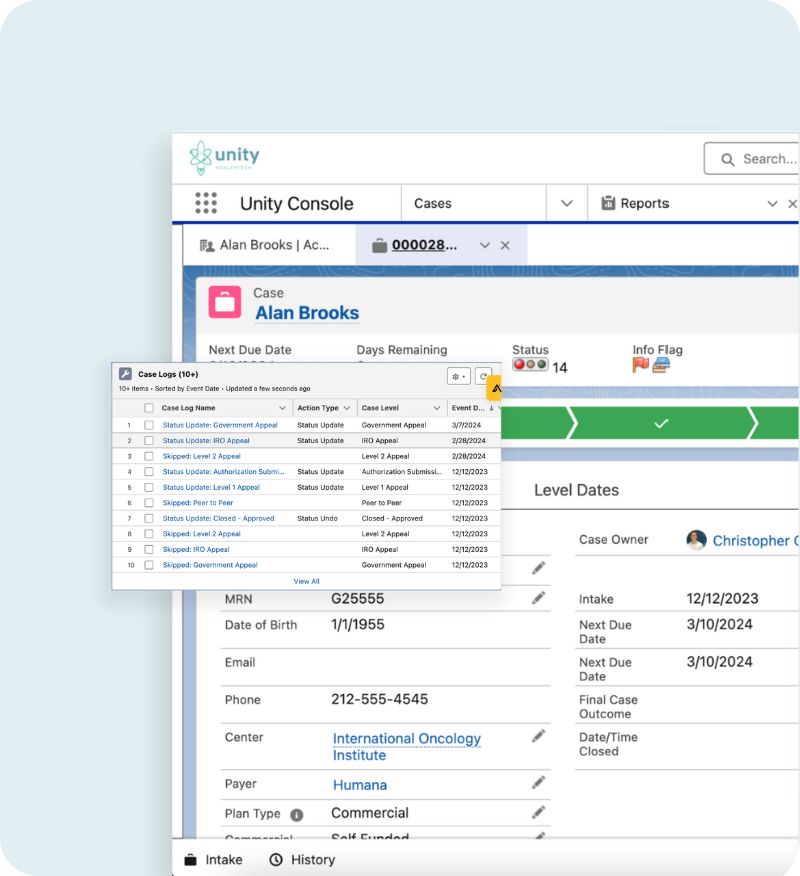Click the Plan Type info icon
The image size is (800, 876).
(297, 814)
